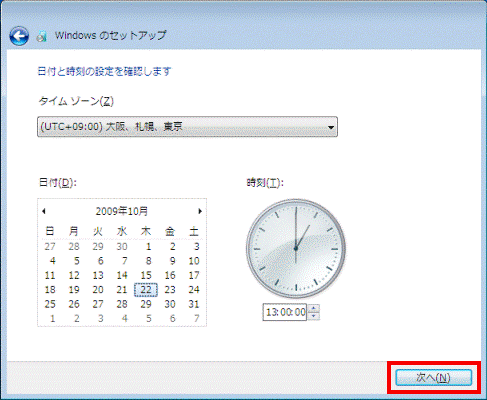Select day 10 in the calendar

click(x=194, y=261)
